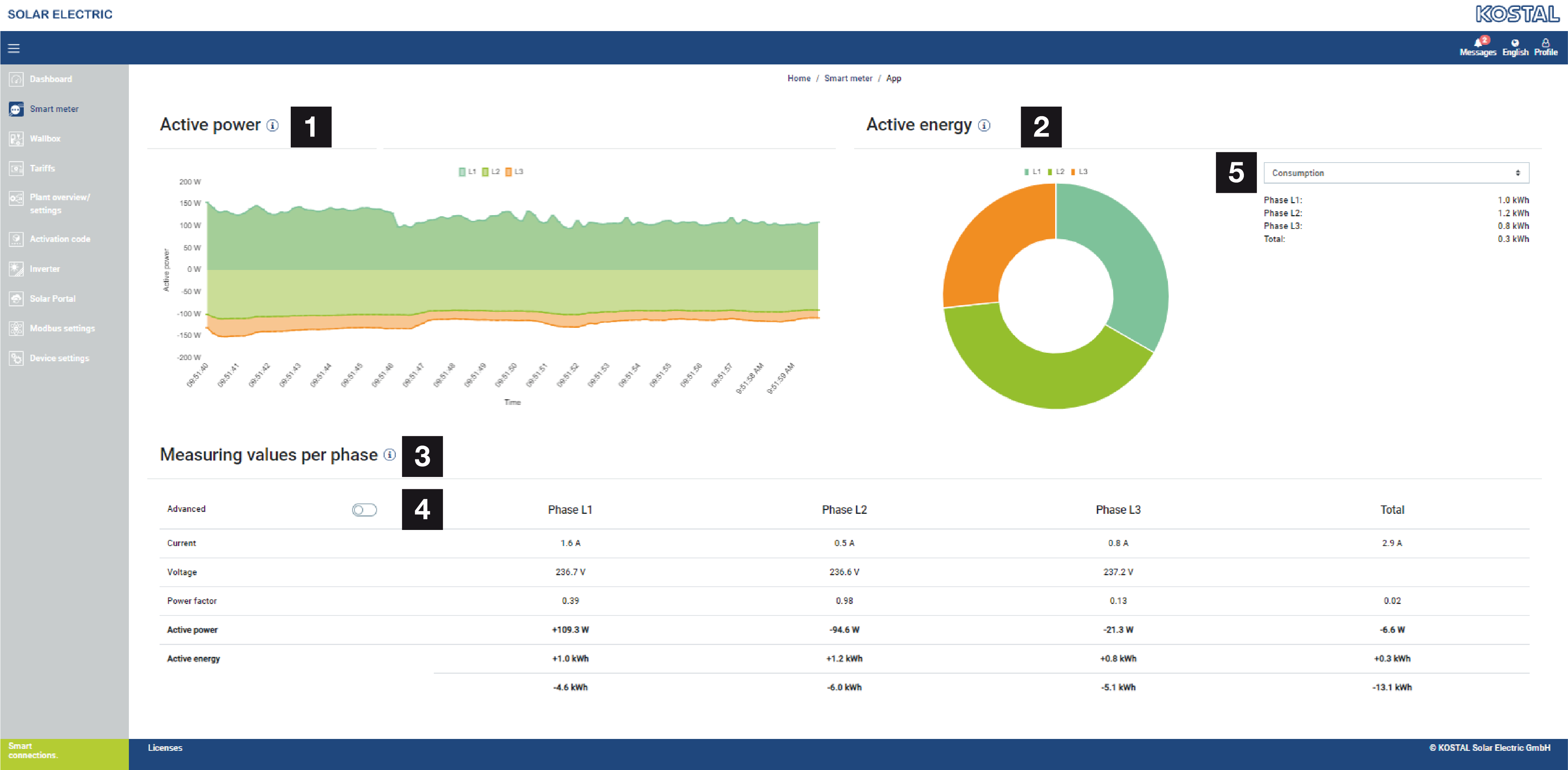
Task: Click the Active energy info icon
Action: click(984, 125)
